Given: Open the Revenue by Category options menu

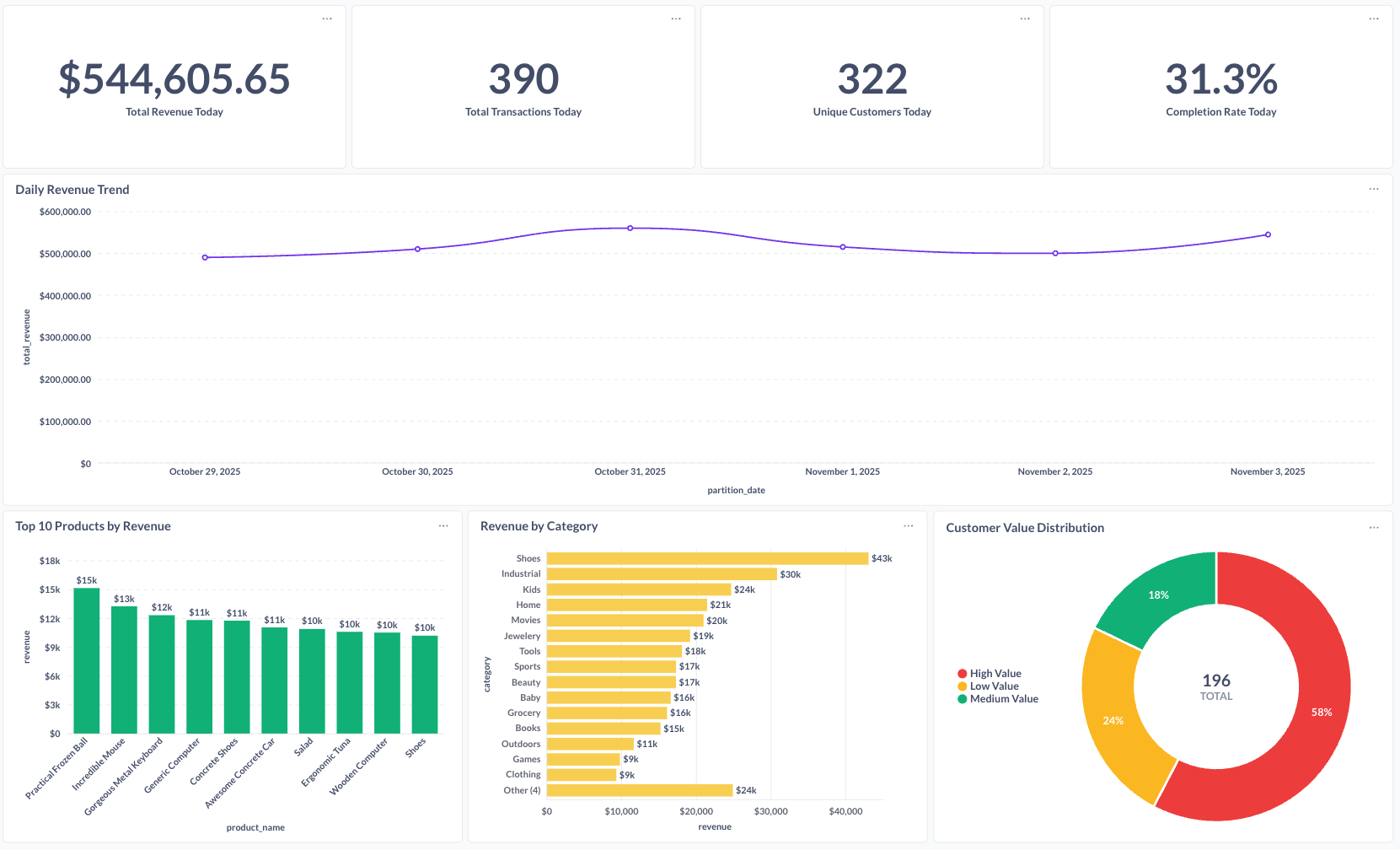Looking at the screenshot, I should click(x=909, y=526).
